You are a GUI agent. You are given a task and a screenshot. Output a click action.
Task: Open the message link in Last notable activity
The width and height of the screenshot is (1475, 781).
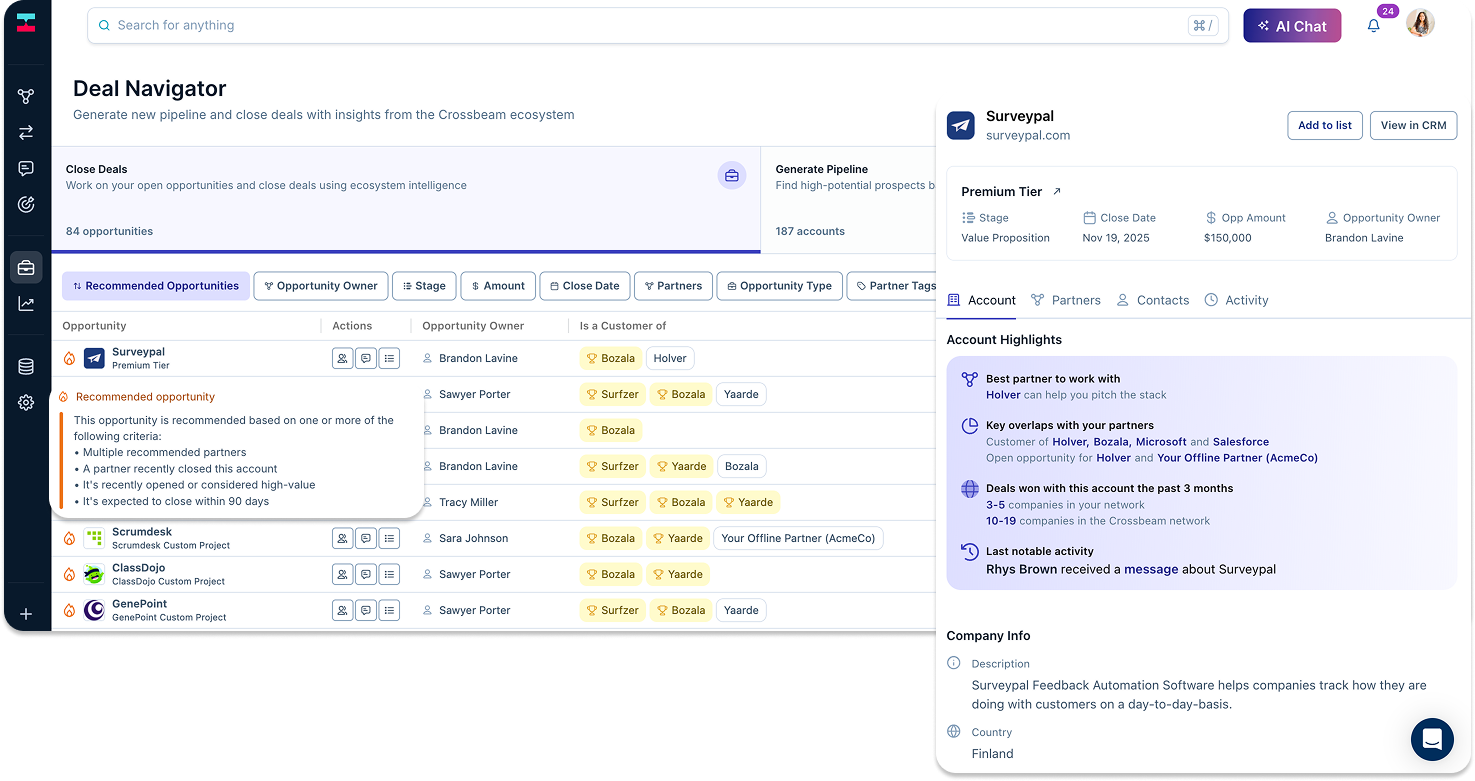[1151, 569]
